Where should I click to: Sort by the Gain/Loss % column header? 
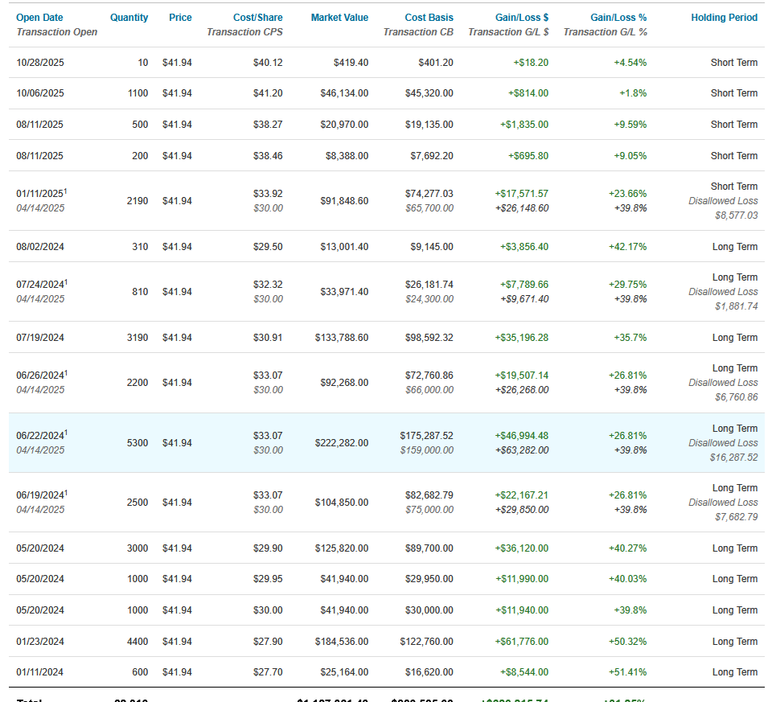tap(618, 17)
